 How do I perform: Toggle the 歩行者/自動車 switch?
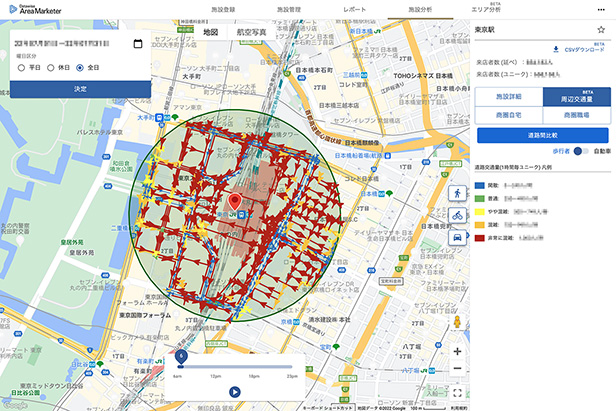[581, 151]
